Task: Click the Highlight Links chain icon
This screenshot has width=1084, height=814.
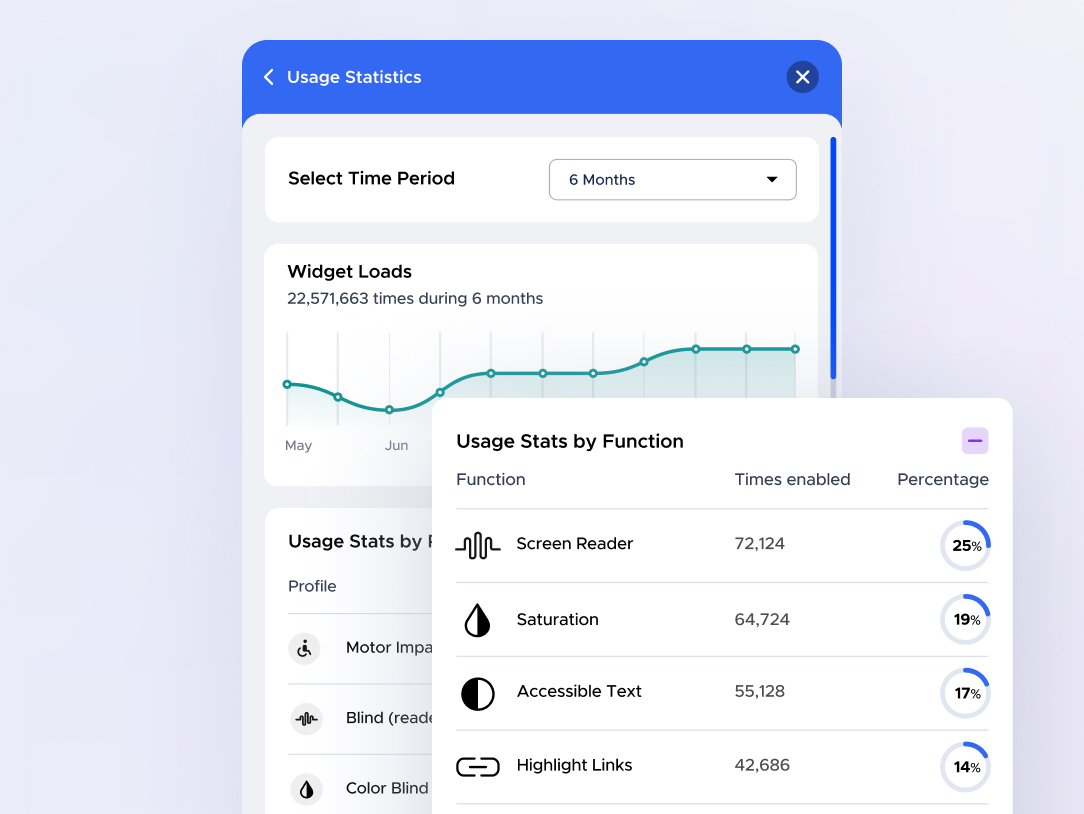Action: click(477, 767)
